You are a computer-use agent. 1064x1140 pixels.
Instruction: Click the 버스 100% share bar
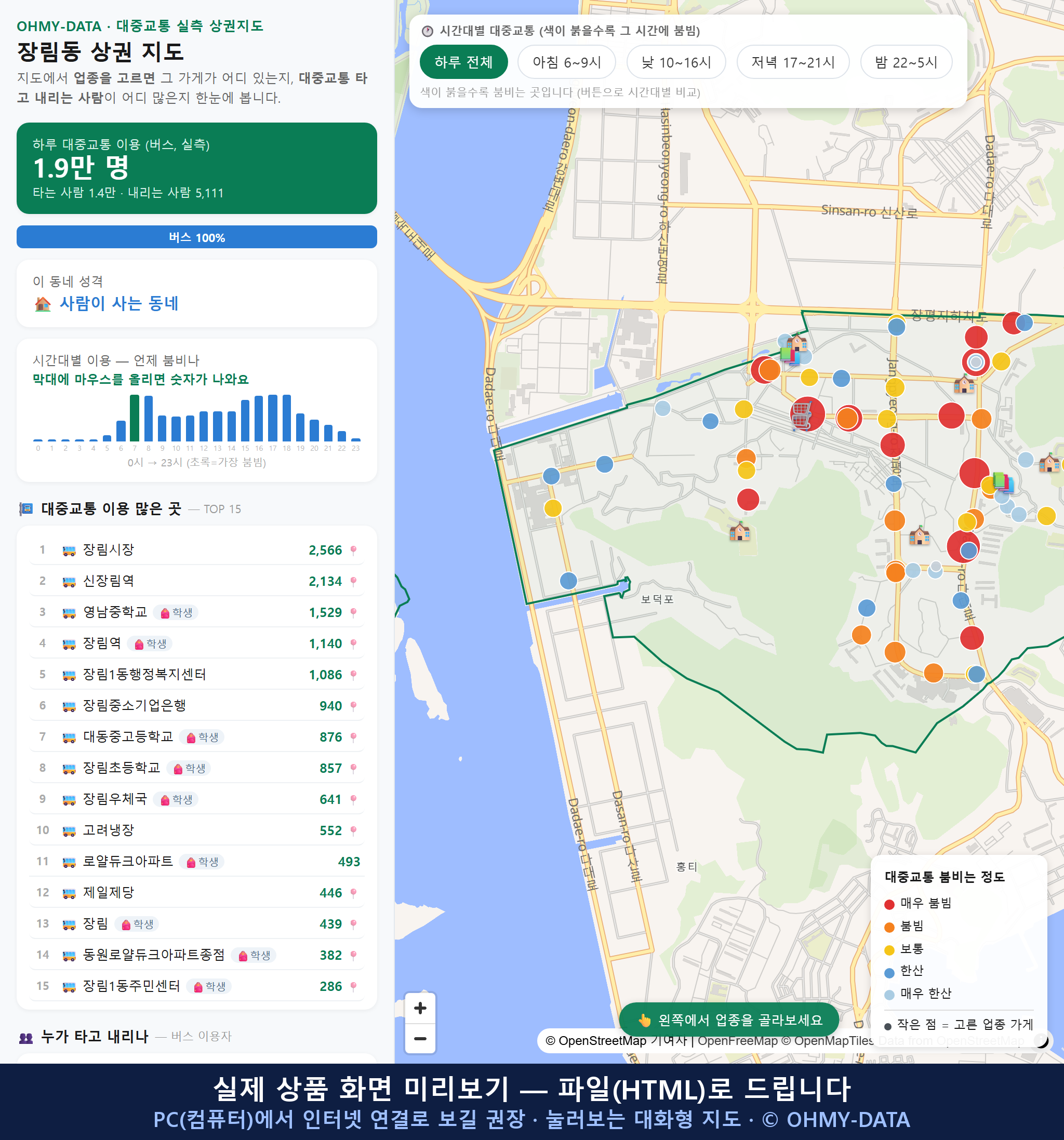click(197, 237)
